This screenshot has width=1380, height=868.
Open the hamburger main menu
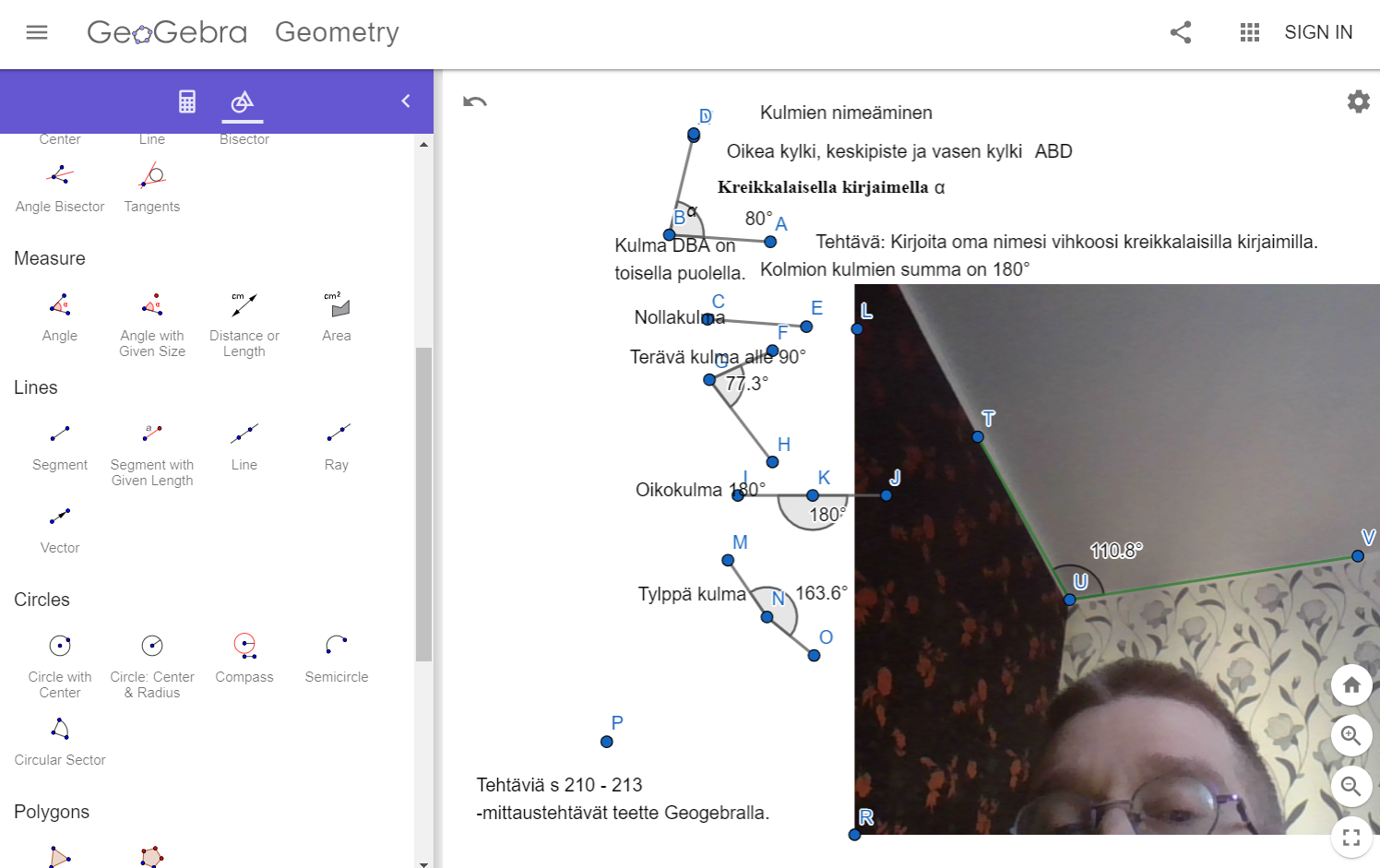coord(37,32)
